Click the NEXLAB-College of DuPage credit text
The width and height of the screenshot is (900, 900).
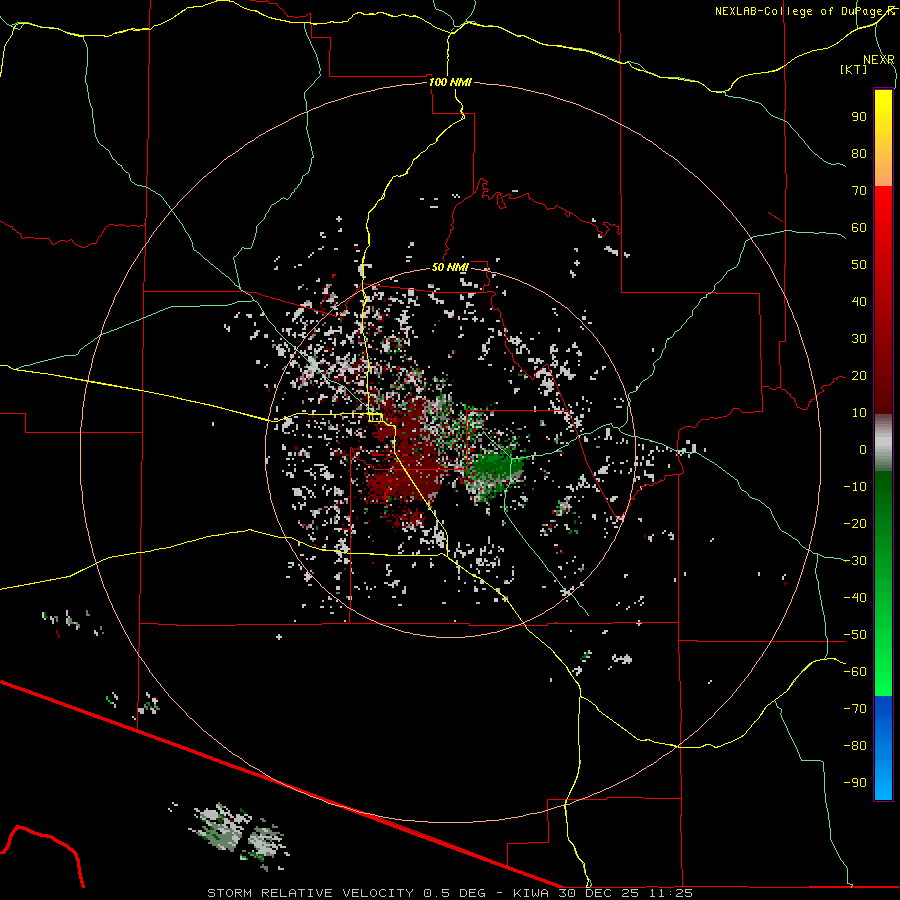click(x=801, y=11)
